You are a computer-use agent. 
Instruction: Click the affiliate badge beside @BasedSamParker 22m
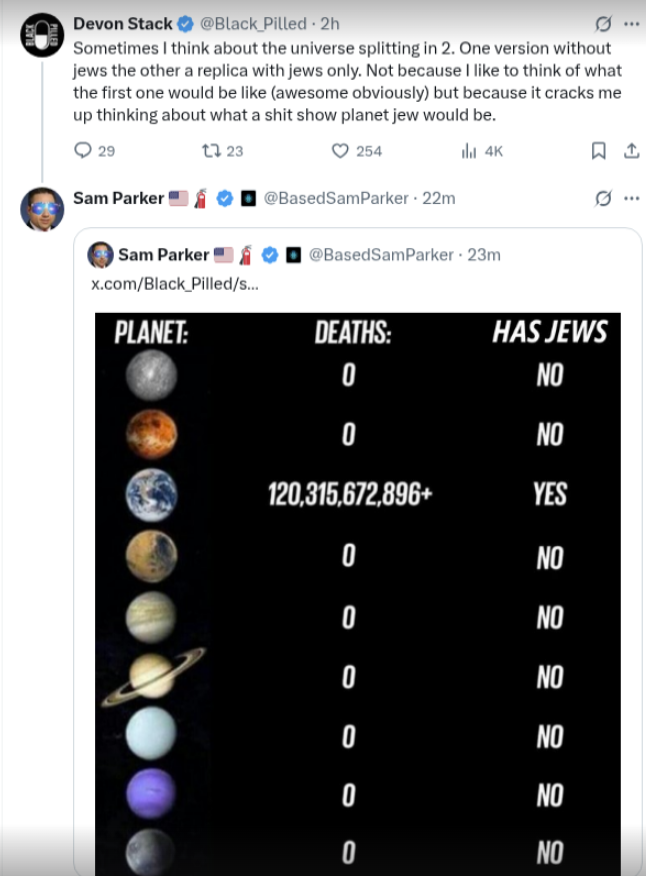click(x=248, y=198)
